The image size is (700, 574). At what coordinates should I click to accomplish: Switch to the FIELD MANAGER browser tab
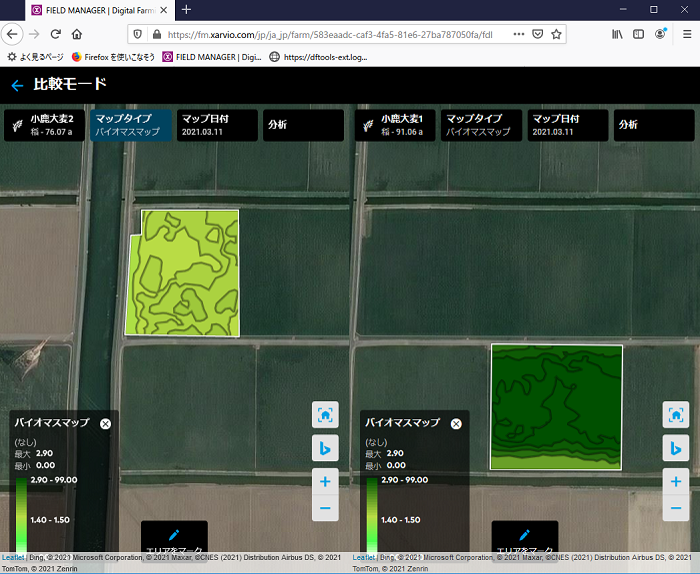click(x=90, y=10)
